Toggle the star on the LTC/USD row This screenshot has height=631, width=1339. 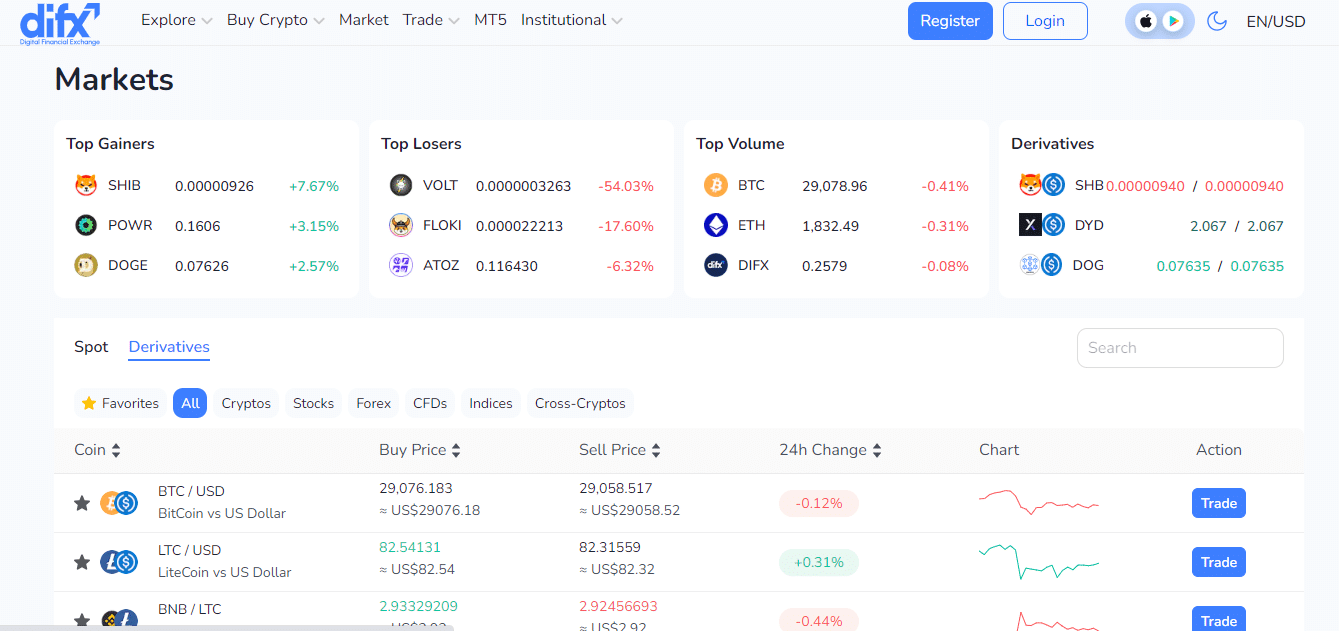pyautogui.click(x=81, y=562)
